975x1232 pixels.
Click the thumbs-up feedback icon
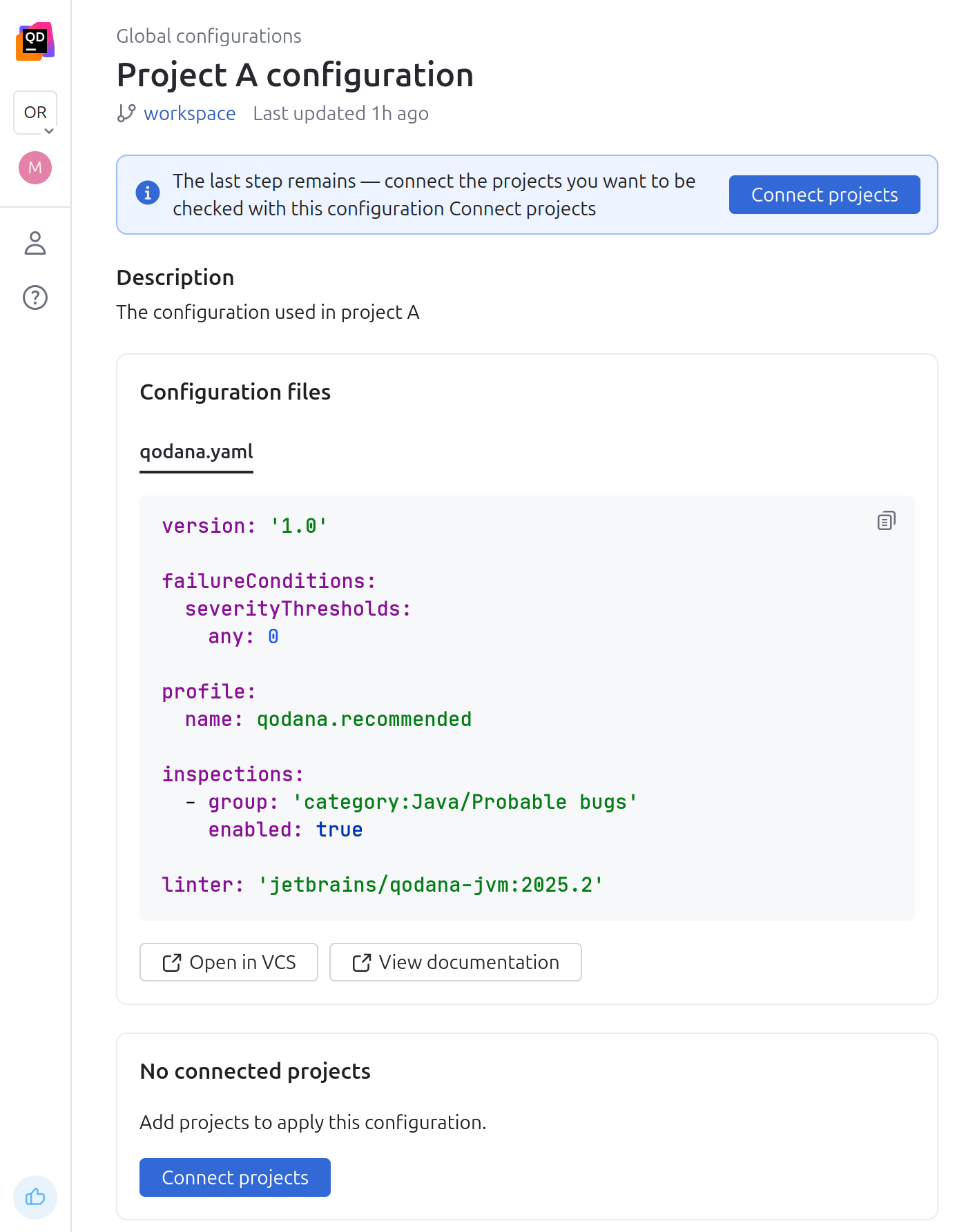[35, 1197]
